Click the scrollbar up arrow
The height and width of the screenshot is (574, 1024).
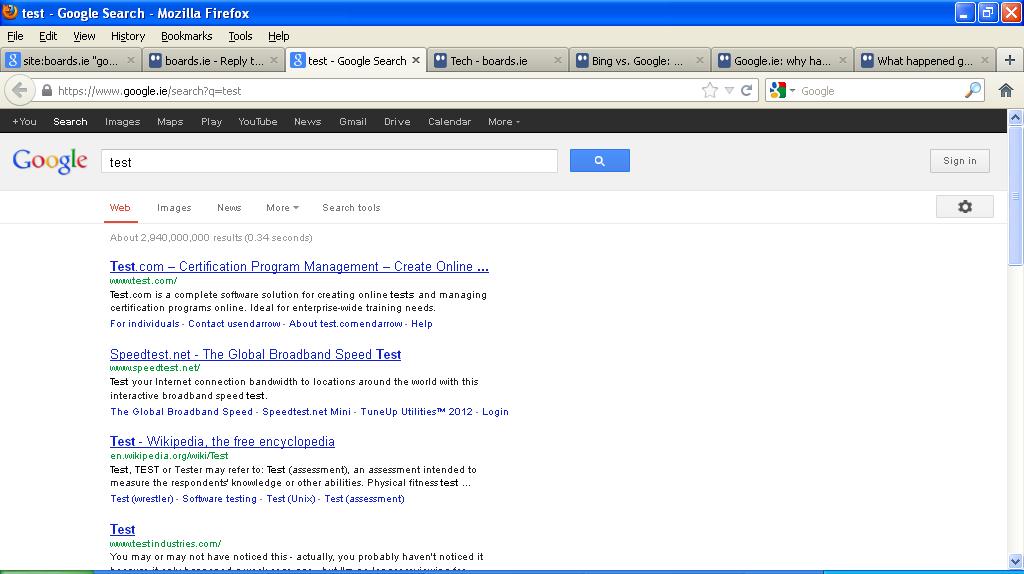[x=1015, y=118]
